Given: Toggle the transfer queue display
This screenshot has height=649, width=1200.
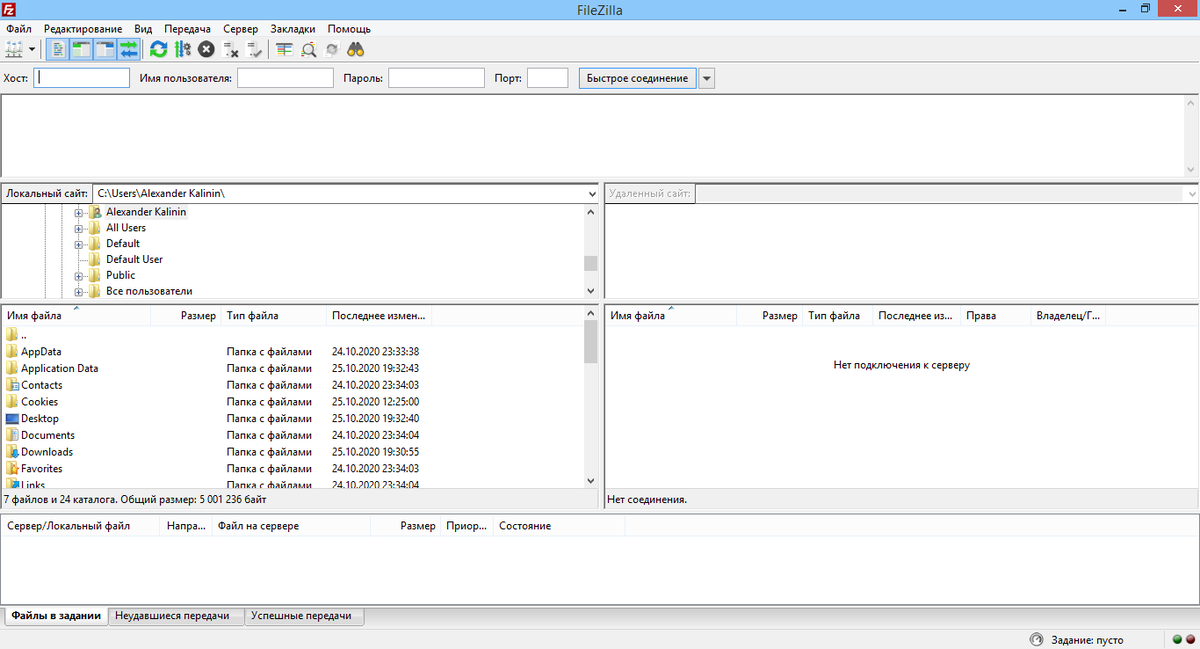Looking at the screenshot, I should click(x=129, y=48).
